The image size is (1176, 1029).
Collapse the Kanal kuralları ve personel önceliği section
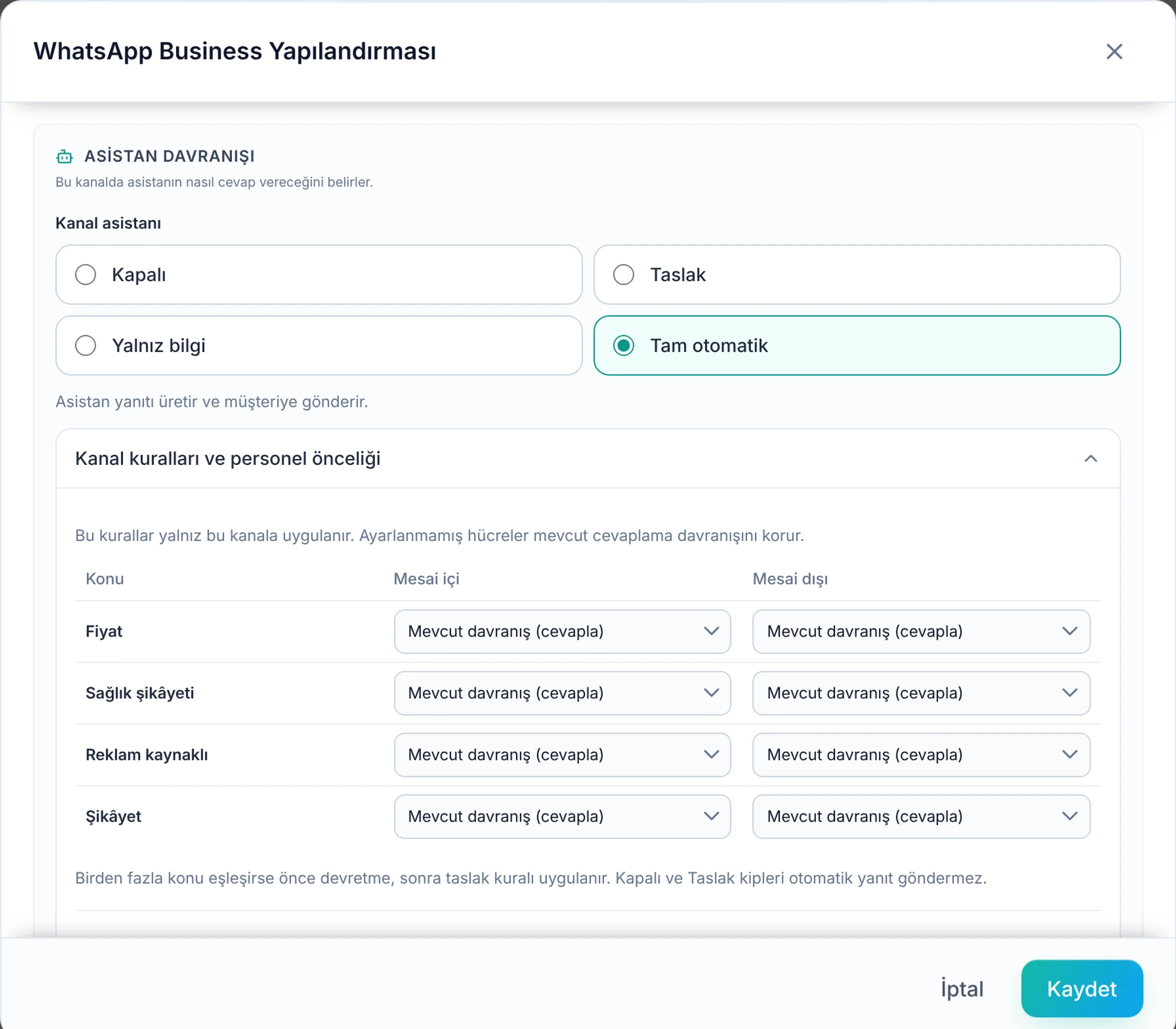pyautogui.click(x=1090, y=459)
